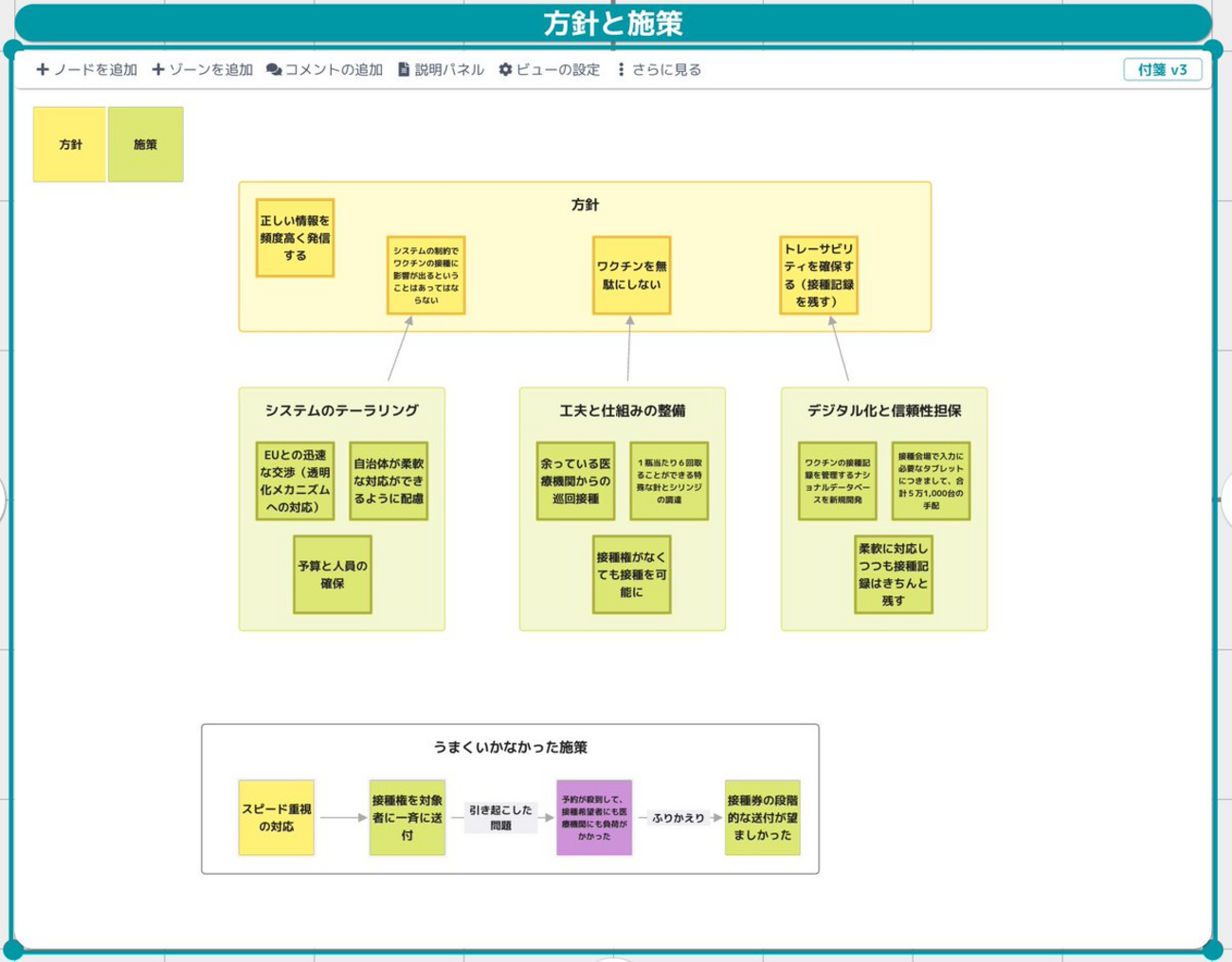1232x962 pixels.
Task: Select the トレーサビリティを確保する note
Action: tap(818, 275)
